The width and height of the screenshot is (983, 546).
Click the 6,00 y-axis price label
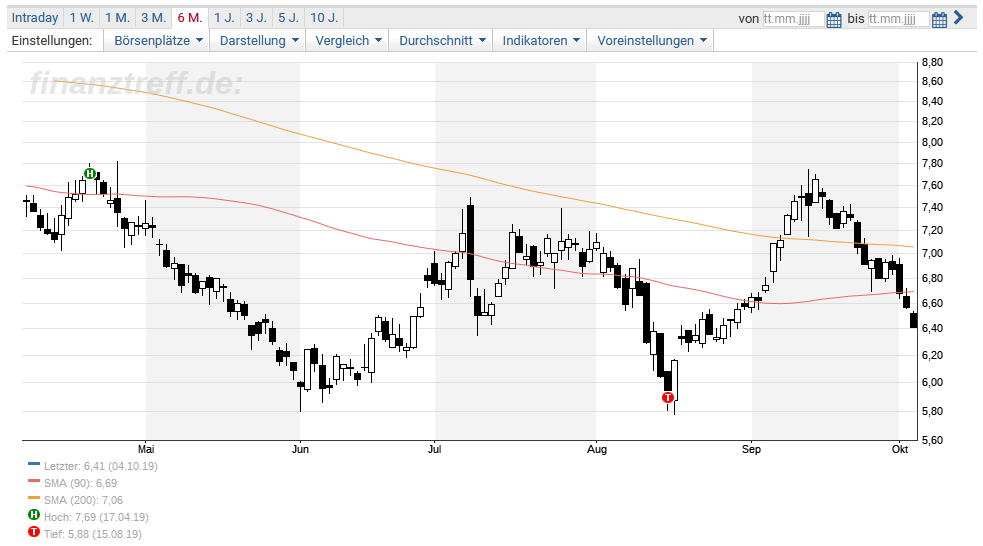932,382
